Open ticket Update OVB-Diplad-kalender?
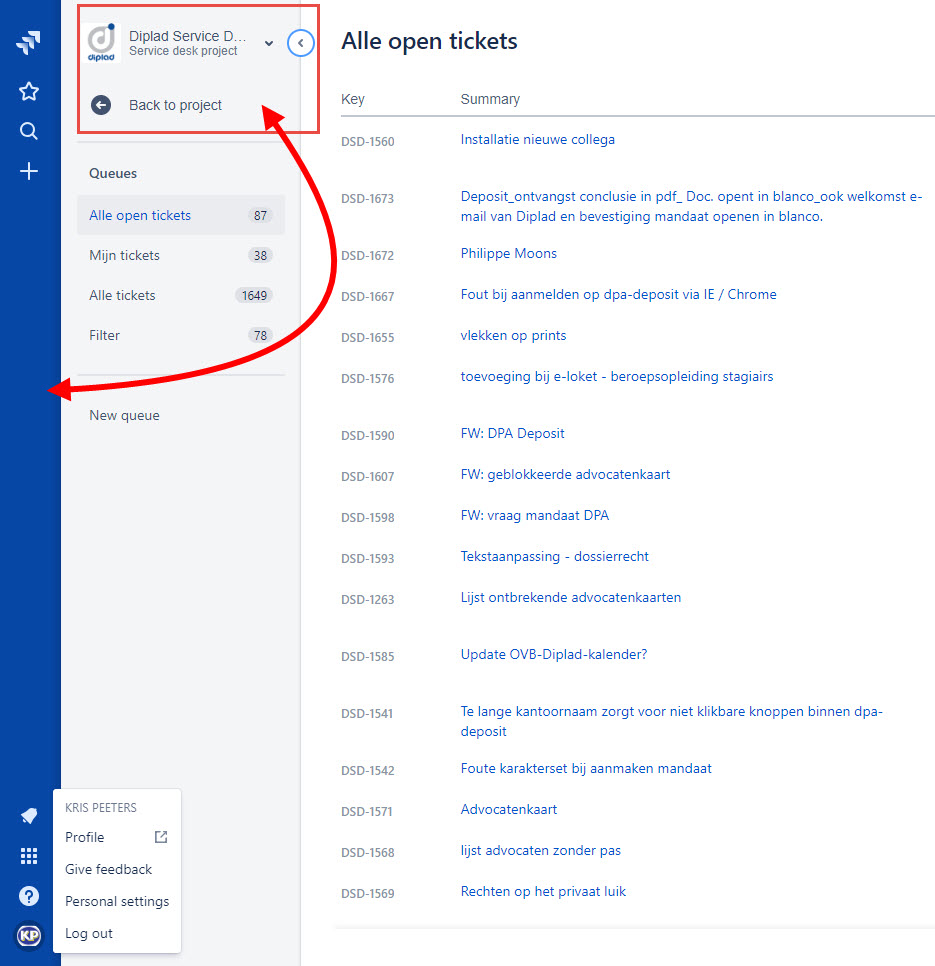Image resolution: width=935 pixels, height=966 pixels. (554, 654)
